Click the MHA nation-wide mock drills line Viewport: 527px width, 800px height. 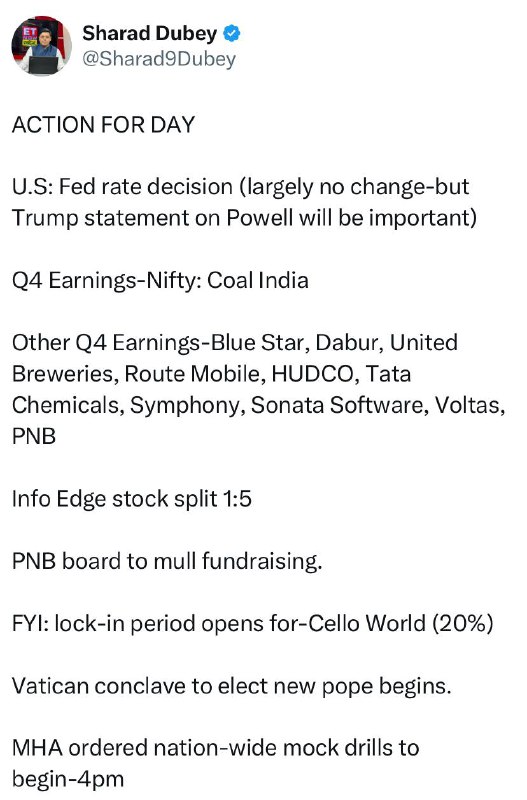215,748
